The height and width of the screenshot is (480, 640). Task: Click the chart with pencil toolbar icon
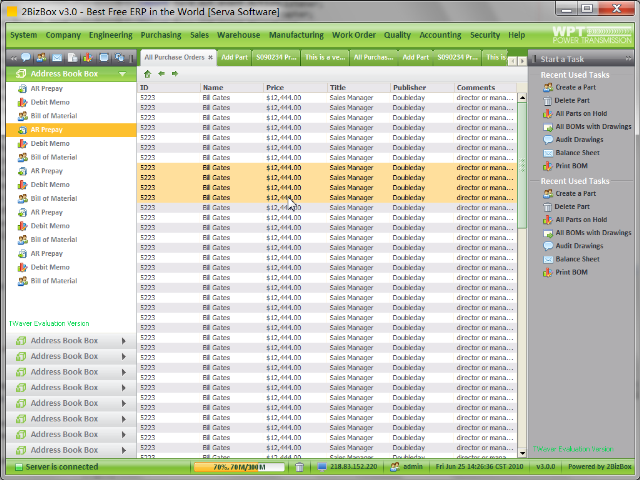[x=88, y=58]
